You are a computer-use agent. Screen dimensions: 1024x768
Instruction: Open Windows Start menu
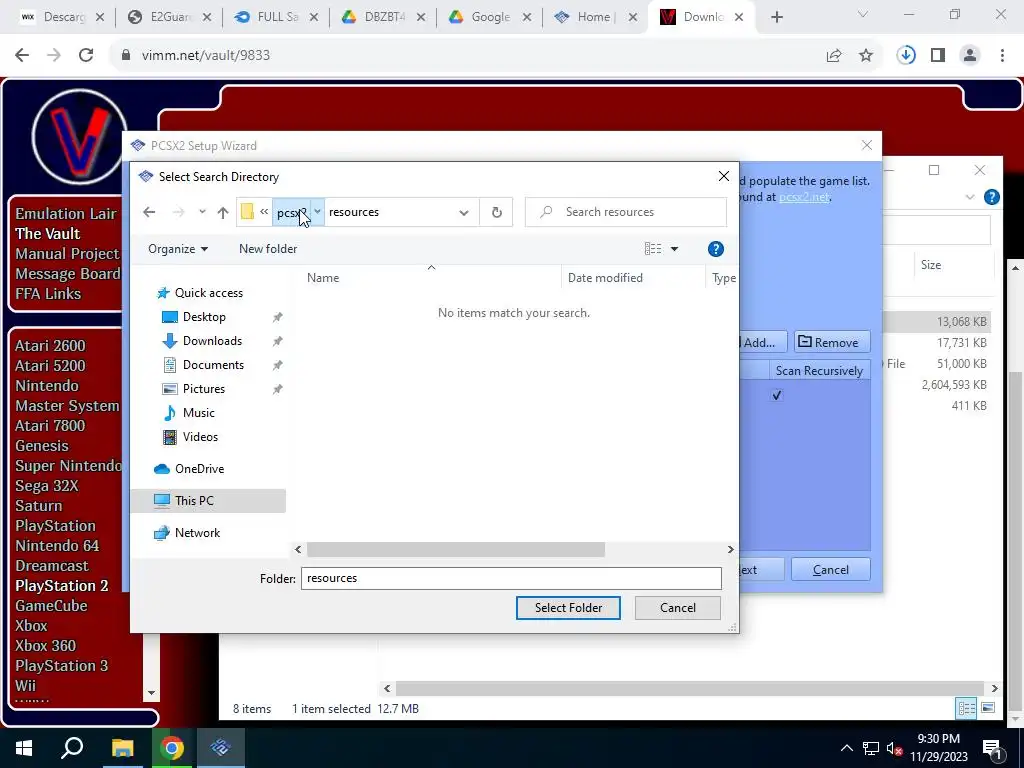(24, 748)
